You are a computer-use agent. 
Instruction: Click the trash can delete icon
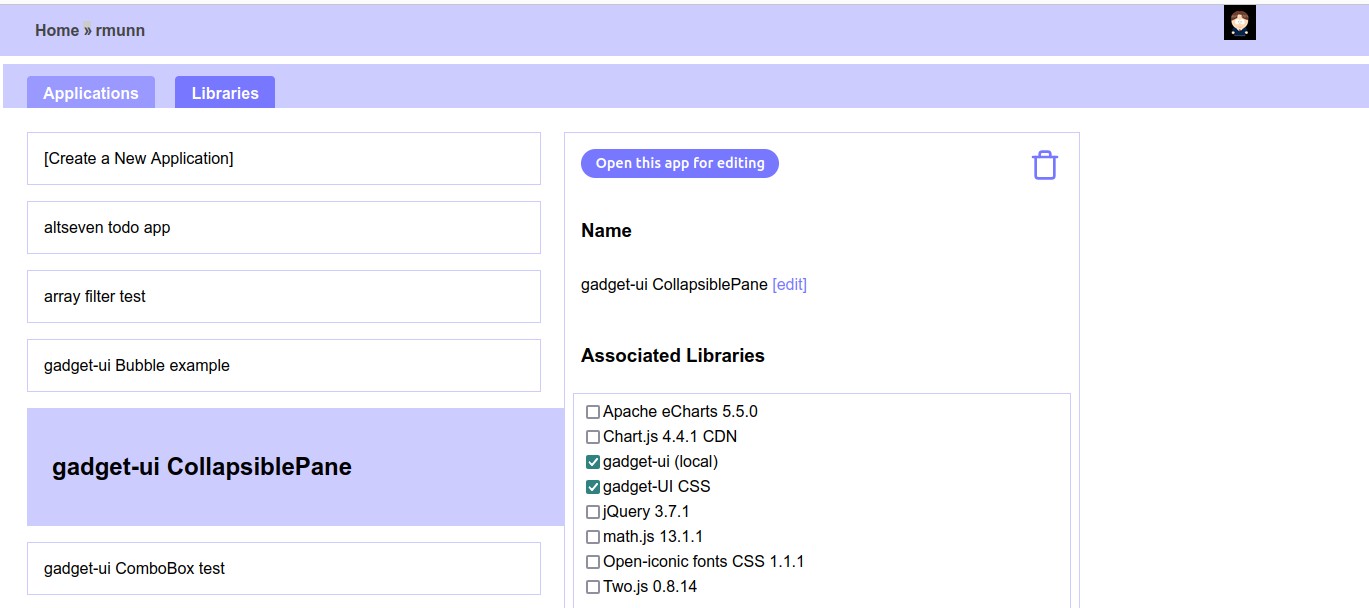tap(1044, 165)
